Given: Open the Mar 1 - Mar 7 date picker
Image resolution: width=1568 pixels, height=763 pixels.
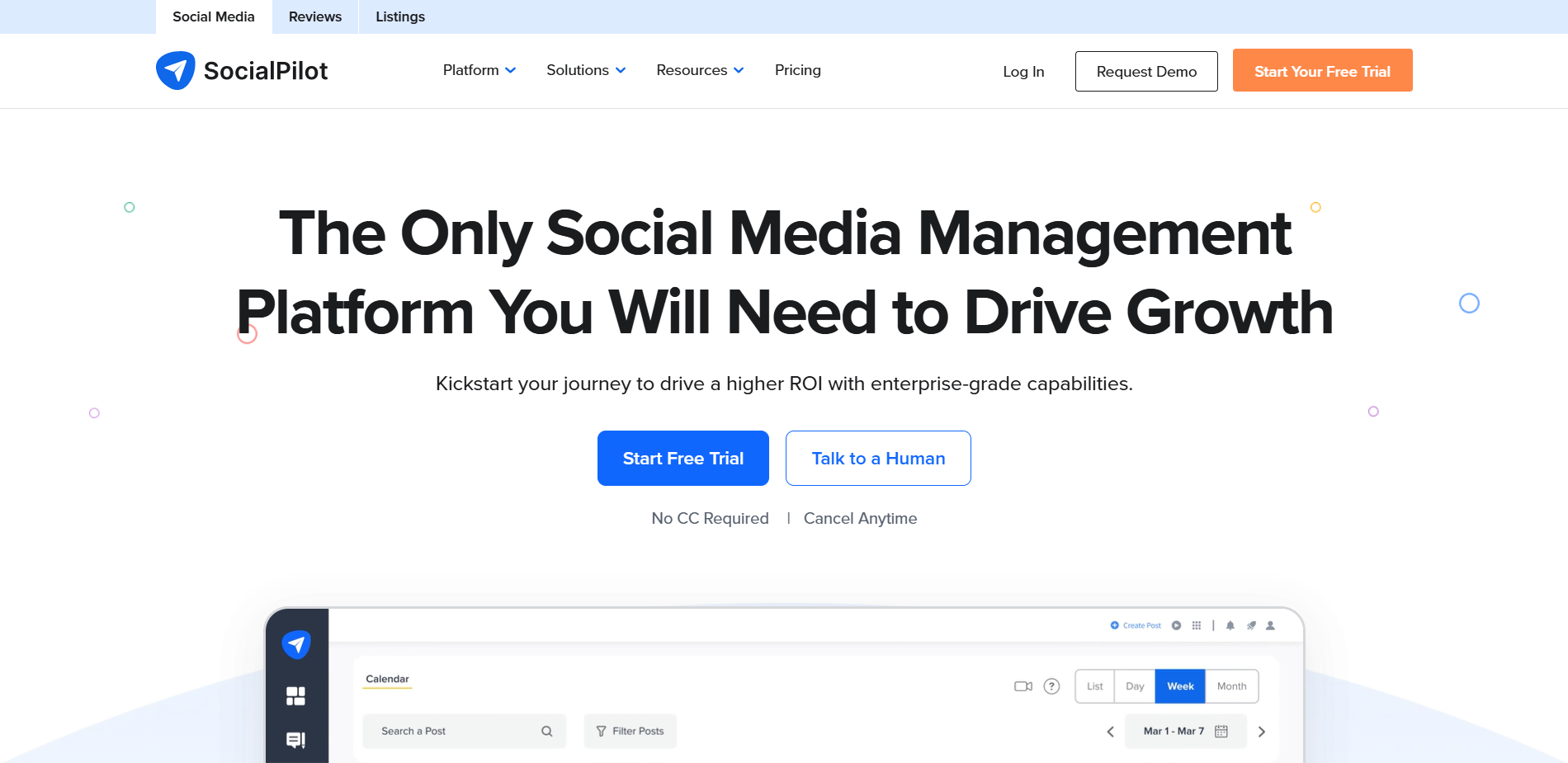Looking at the screenshot, I should [1185, 731].
